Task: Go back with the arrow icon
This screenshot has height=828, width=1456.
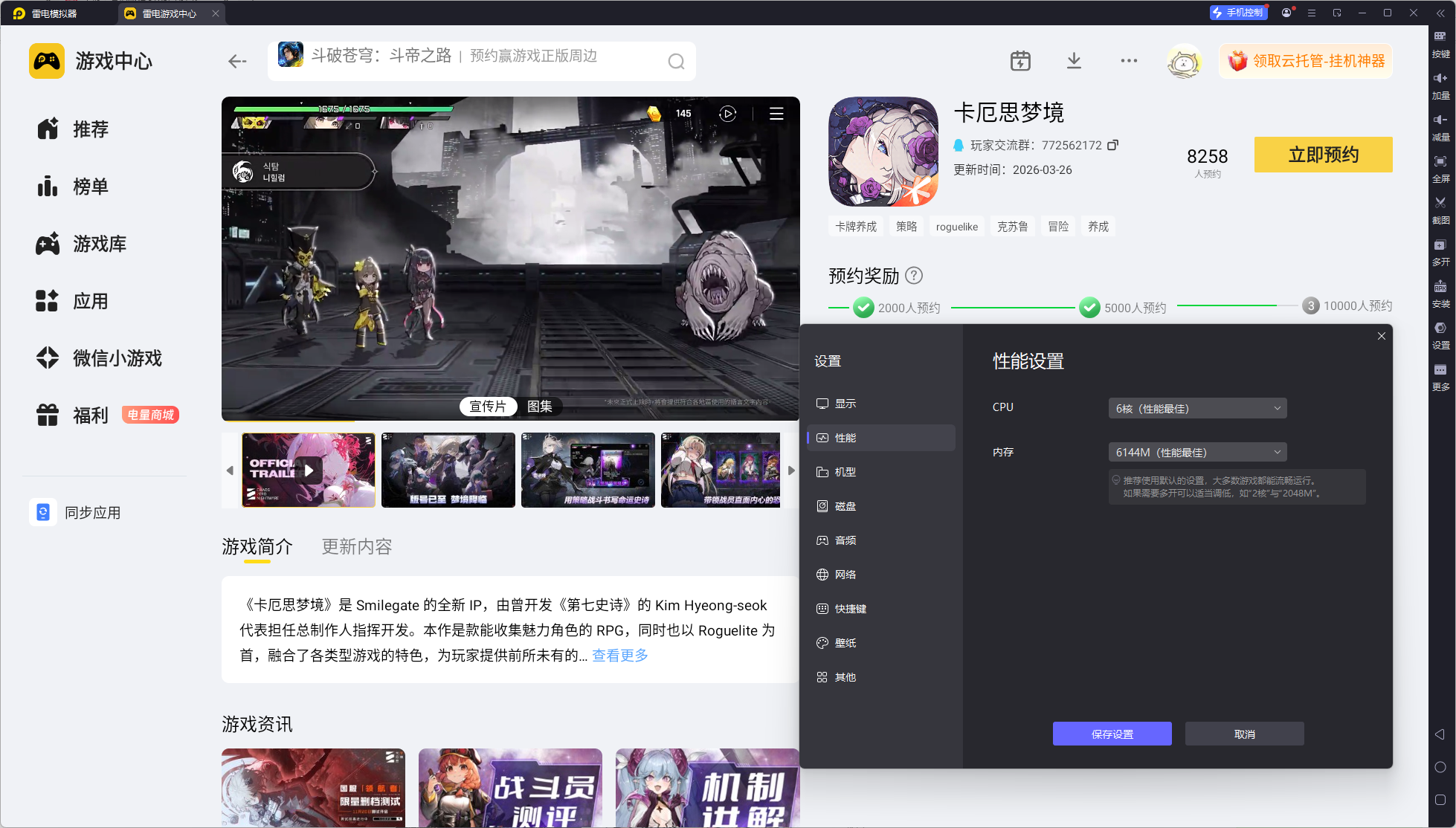Action: (x=237, y=62)
